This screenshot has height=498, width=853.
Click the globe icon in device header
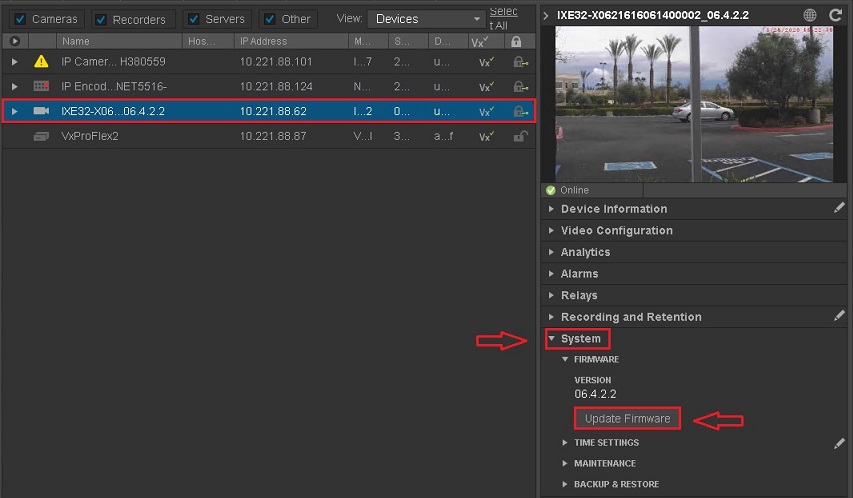(810, 15)
